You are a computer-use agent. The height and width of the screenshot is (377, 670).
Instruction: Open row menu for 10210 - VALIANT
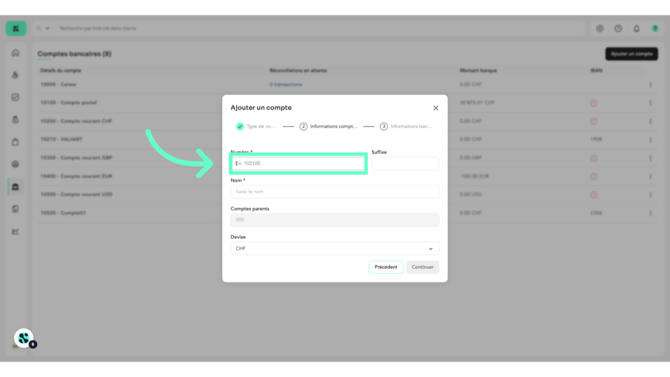[x=650, y=140]
